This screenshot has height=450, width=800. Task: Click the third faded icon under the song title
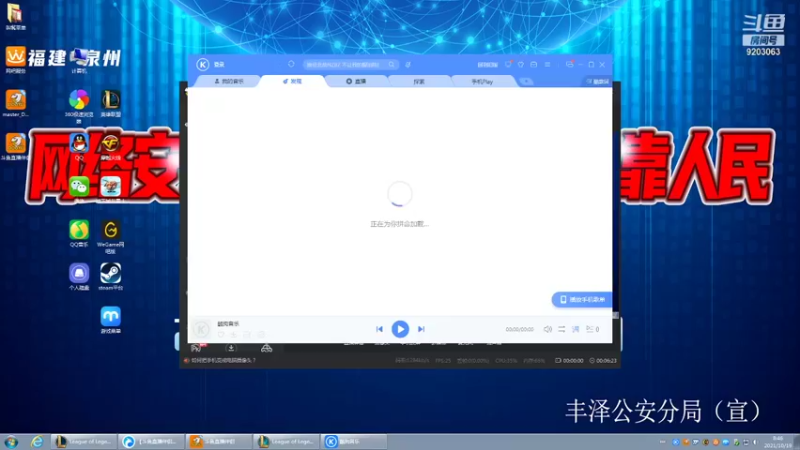(x=247, y=335)
